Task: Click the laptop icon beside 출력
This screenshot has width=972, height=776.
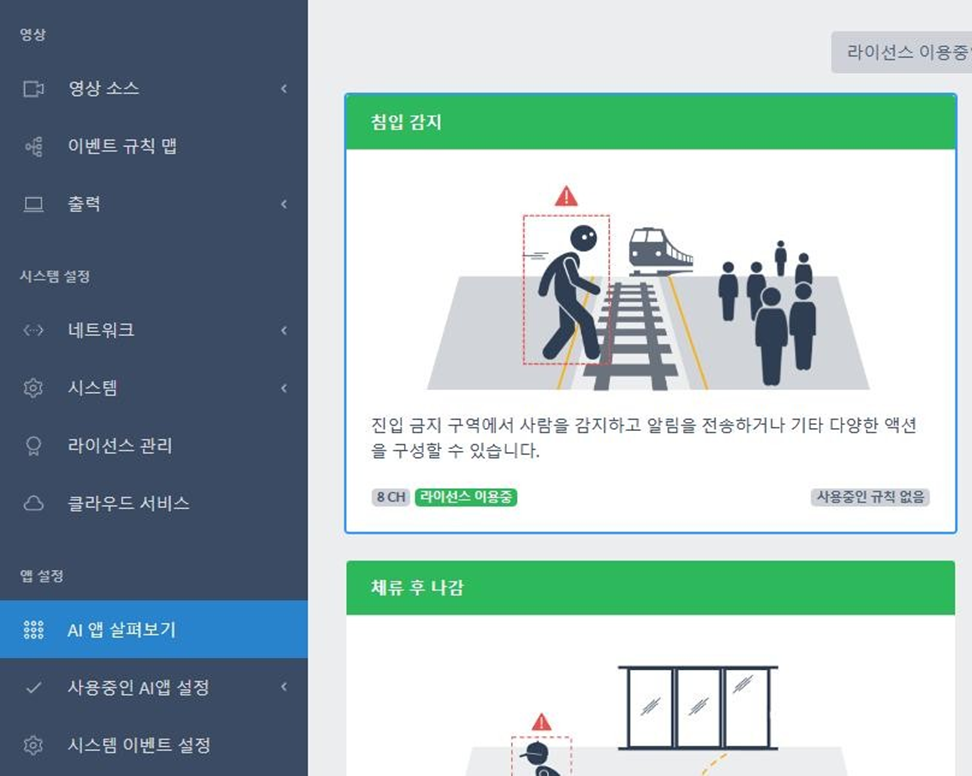Action: point(33,204)
